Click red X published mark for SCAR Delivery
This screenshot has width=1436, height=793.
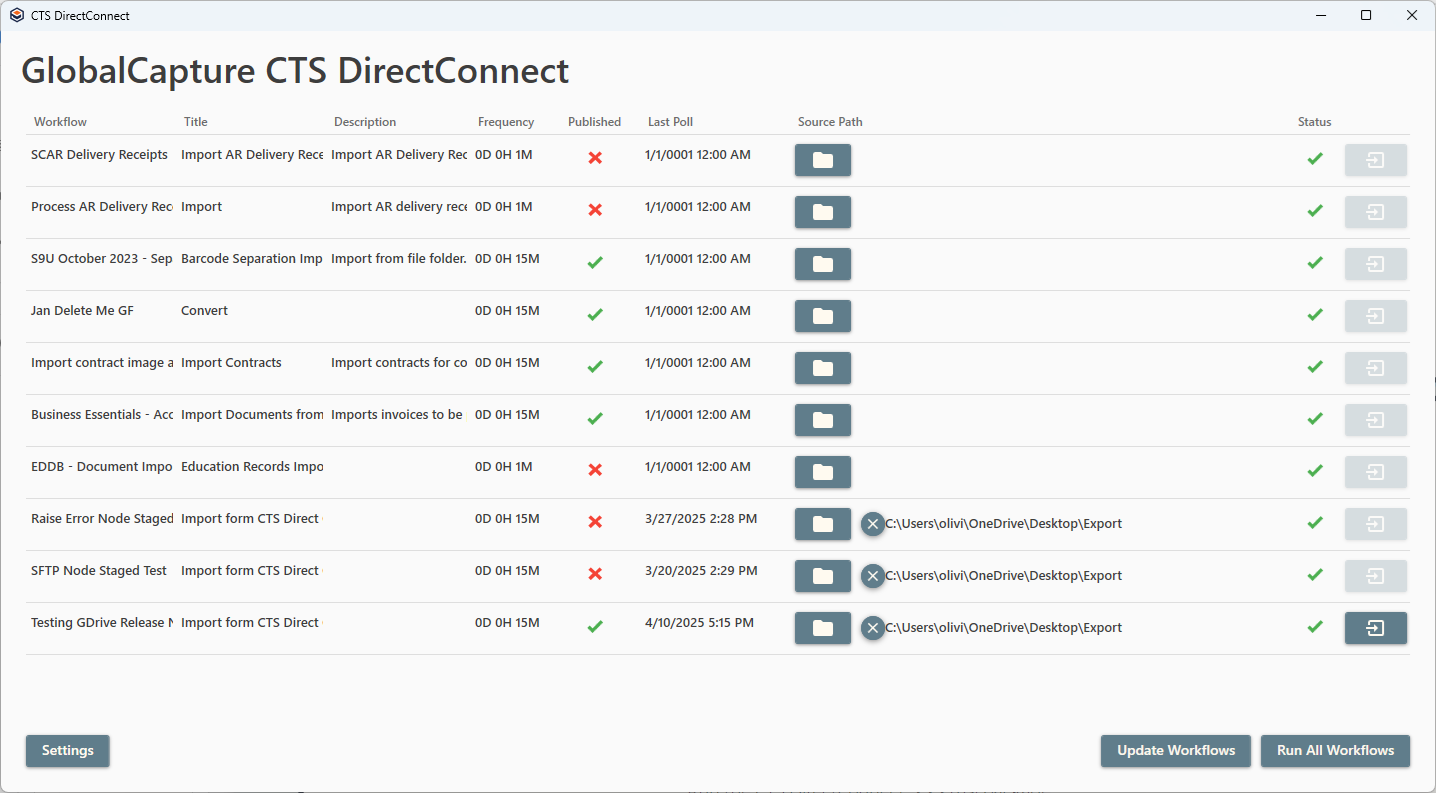tap(595, 158)
